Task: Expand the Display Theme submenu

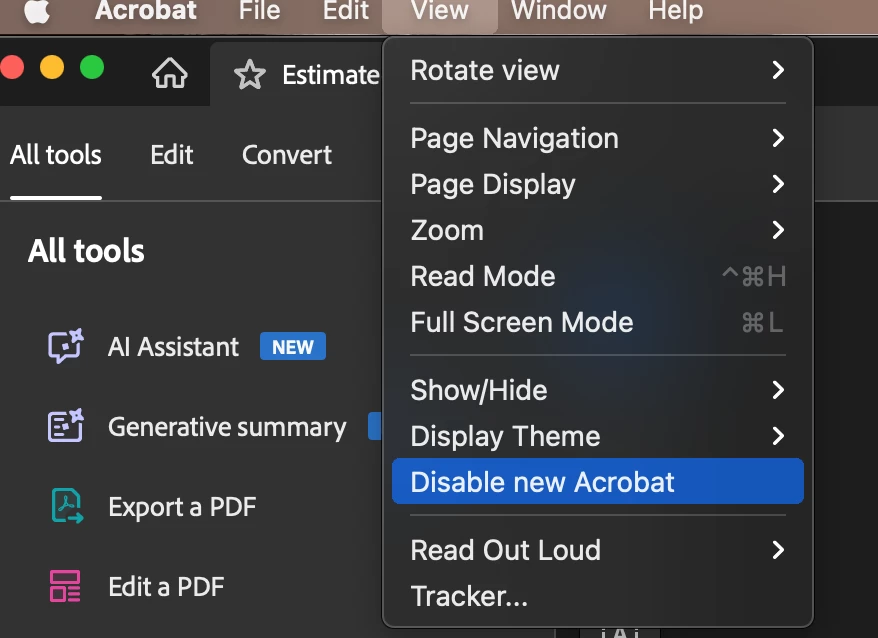Action: pos(597,436)
